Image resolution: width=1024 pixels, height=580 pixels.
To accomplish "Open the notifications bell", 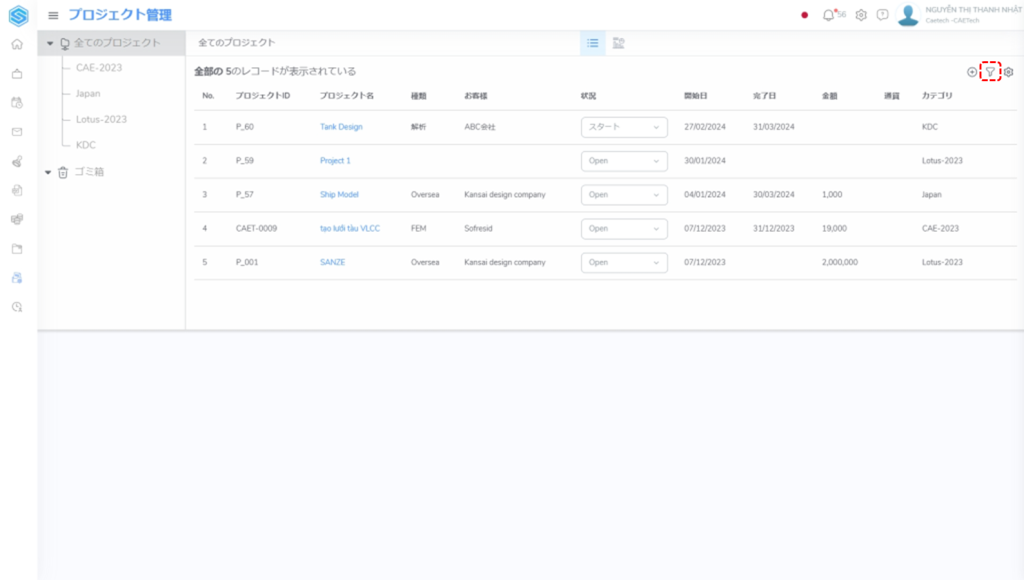I will tap(828, 15).
